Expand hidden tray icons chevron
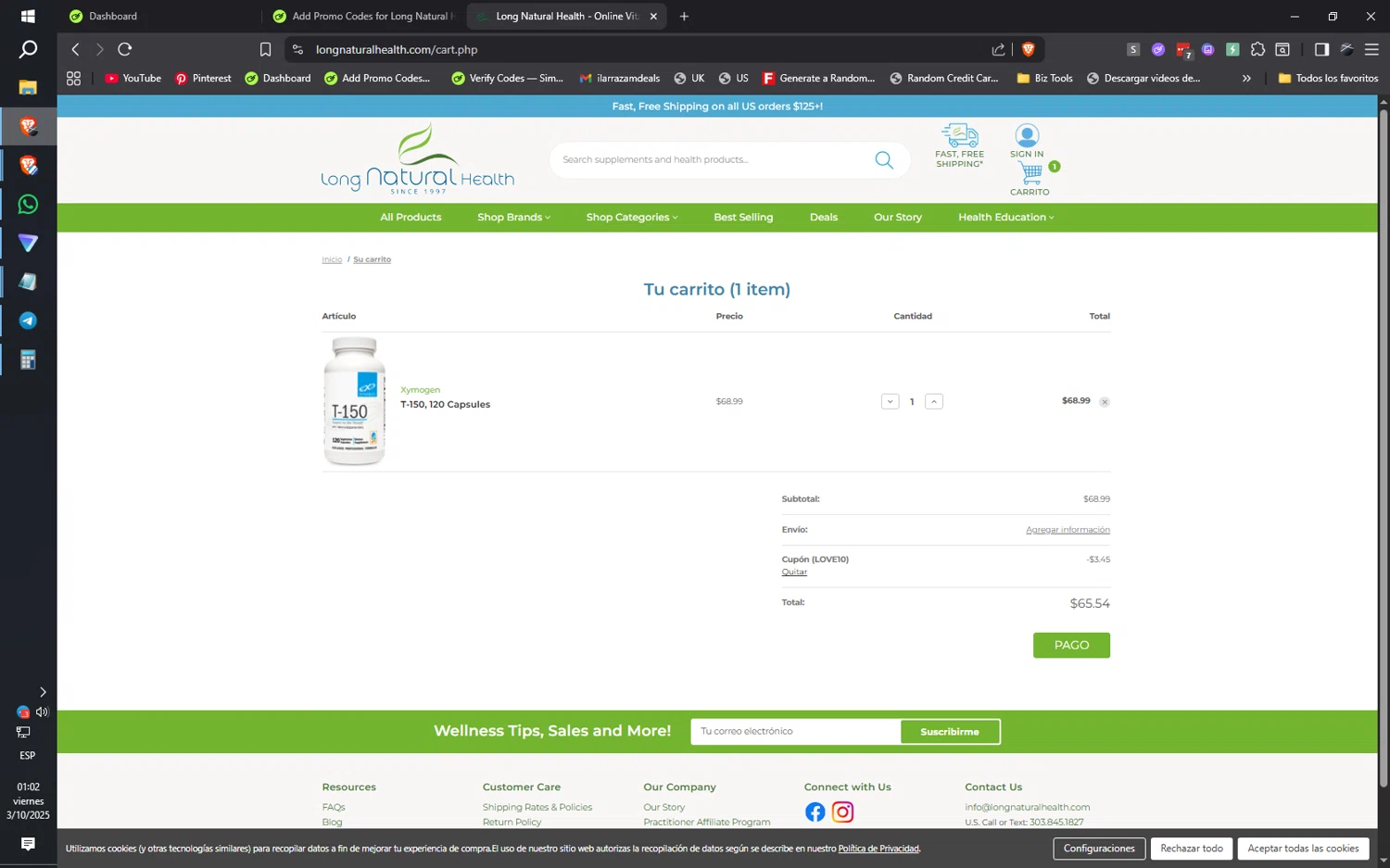Image resolution: width=1390 pixels, height=868 pixels. click(x=43, y=692)
